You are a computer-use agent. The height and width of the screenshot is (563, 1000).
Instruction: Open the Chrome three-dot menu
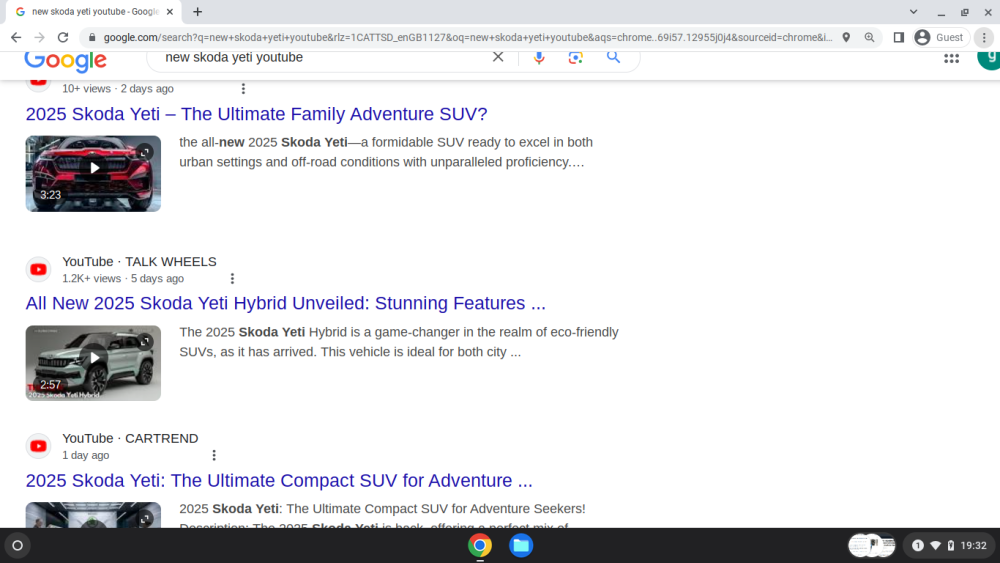pos(984,38)
